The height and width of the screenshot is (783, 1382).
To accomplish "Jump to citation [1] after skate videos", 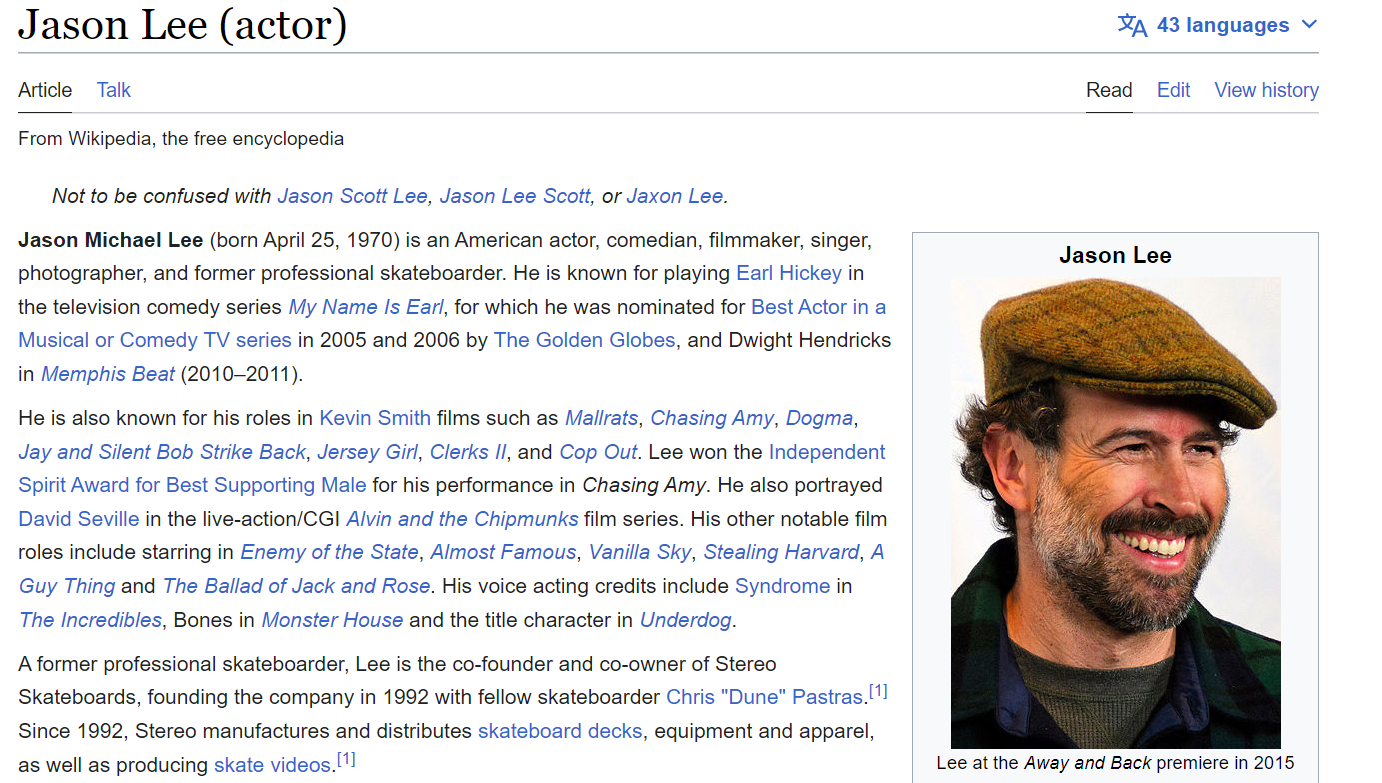I will point(346,760).
